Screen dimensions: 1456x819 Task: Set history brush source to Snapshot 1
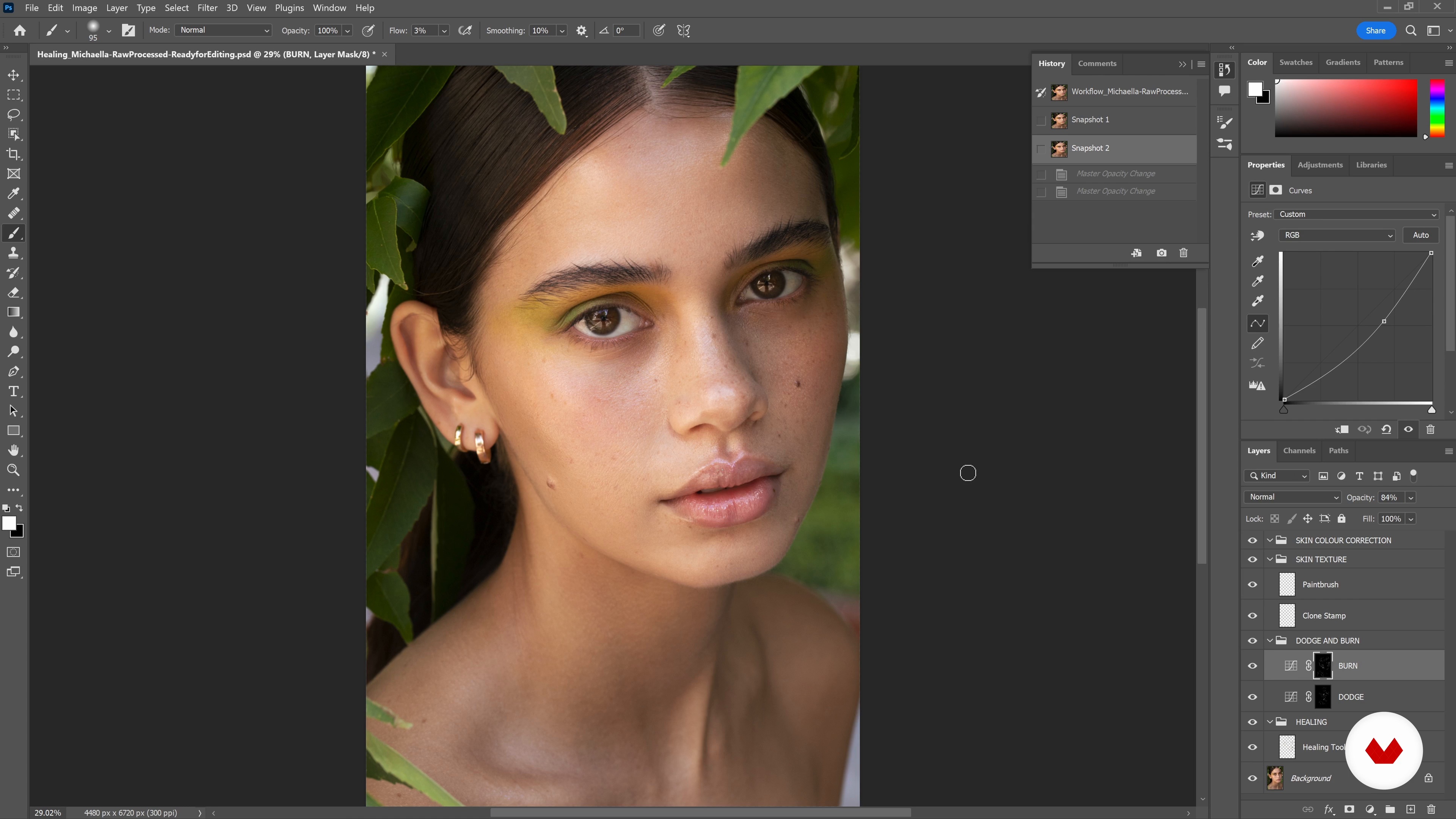point(1040,120)
